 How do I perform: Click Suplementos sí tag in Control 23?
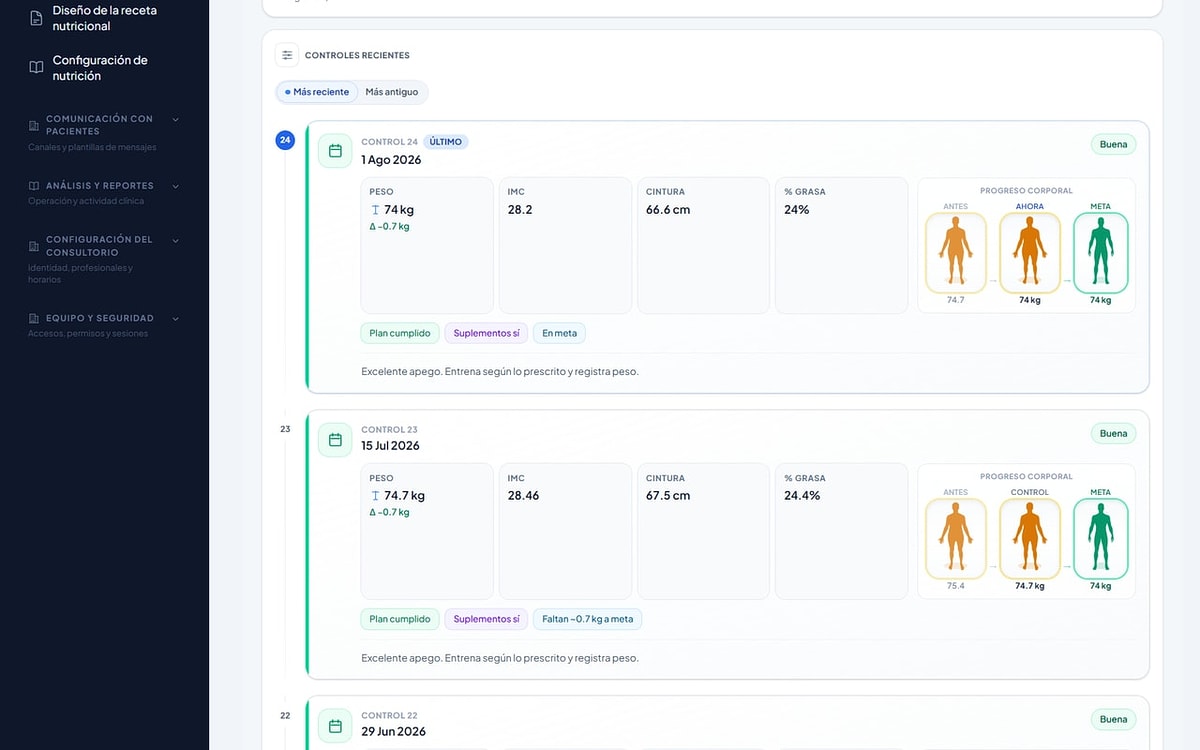pos(486,619)
